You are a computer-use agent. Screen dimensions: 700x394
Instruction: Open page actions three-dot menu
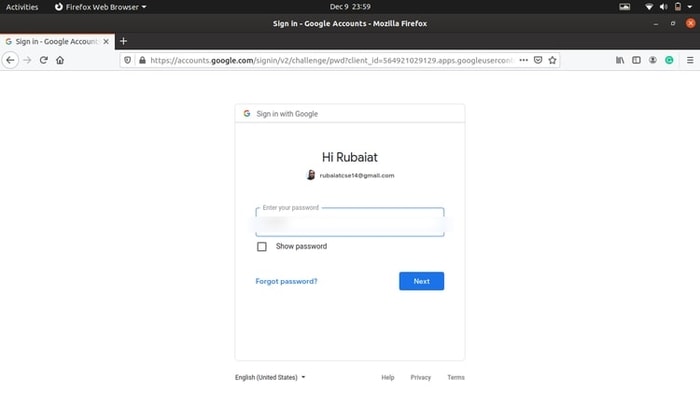(x=524, y=60)
